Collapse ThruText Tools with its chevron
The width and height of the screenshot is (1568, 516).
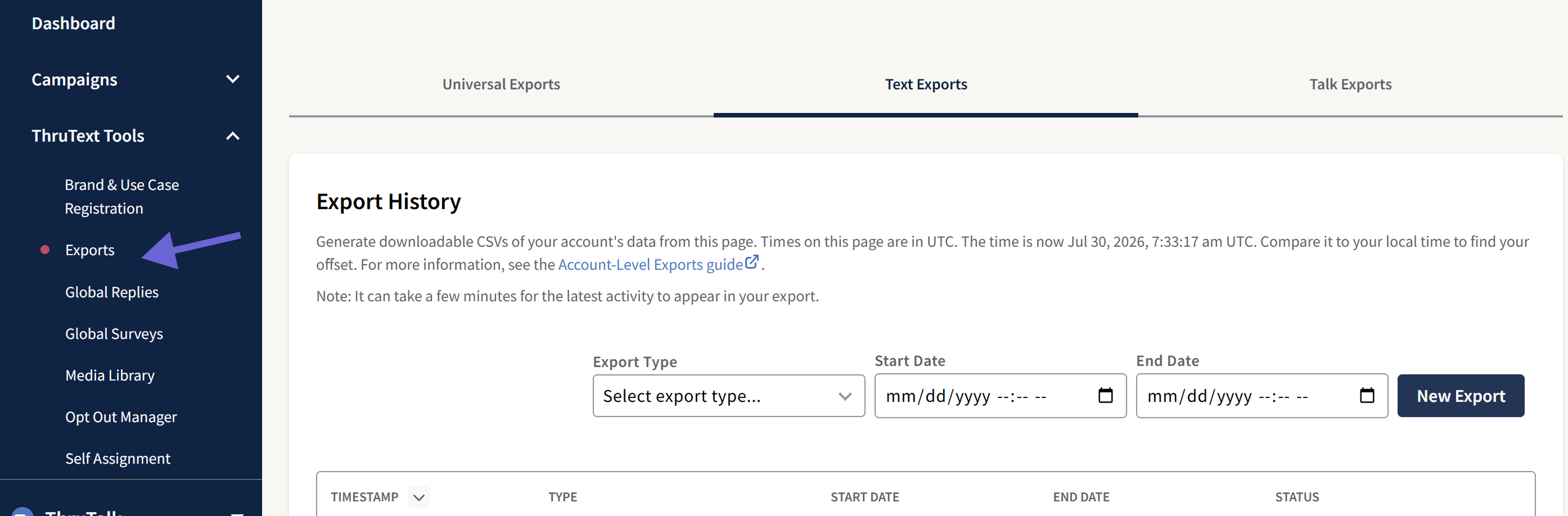232,135
